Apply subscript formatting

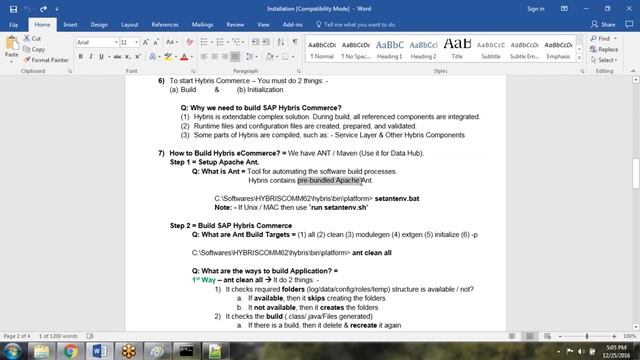(128, 57)
